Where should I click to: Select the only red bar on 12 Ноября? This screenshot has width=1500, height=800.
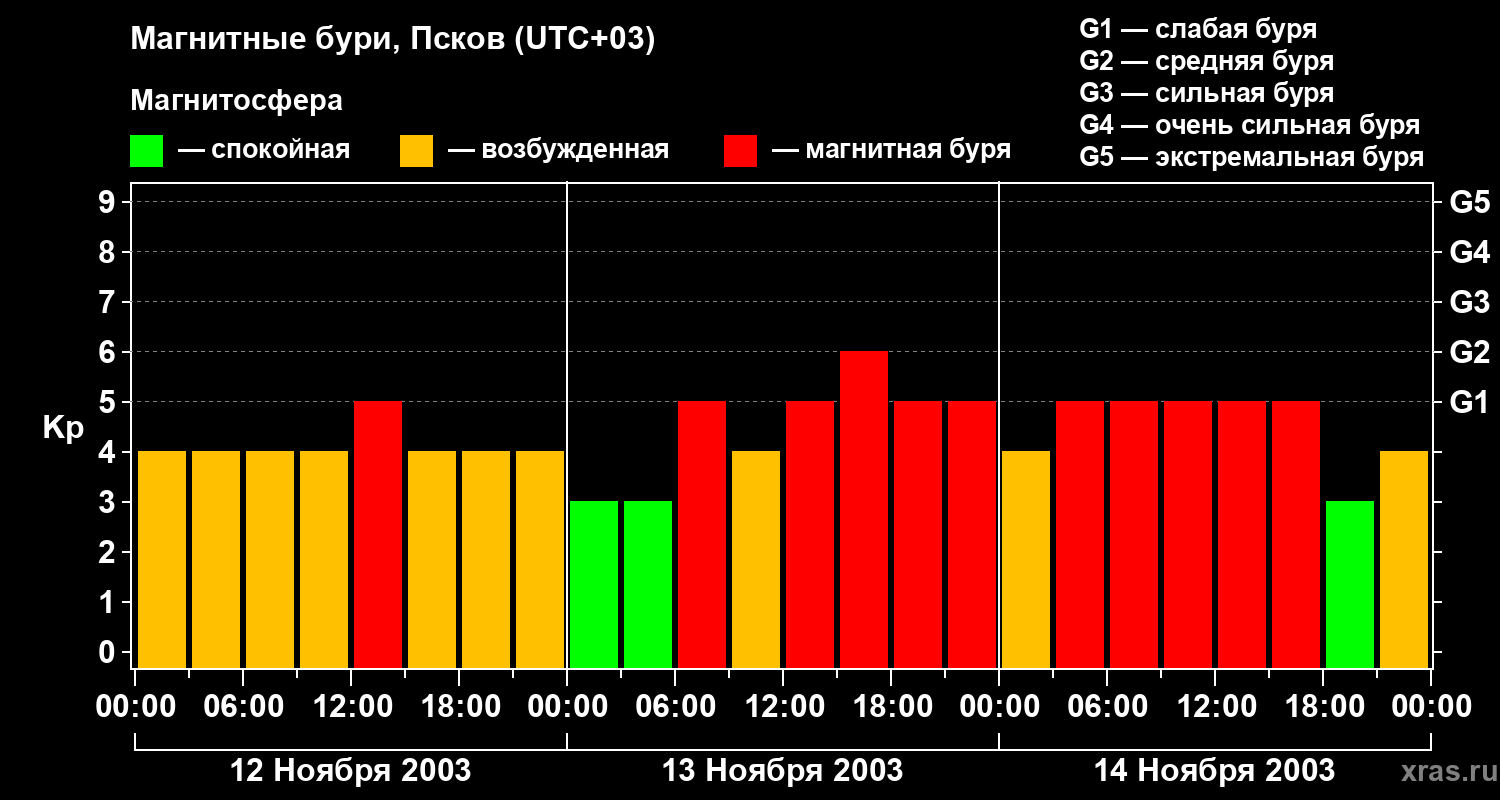click(x=378, y=535)
